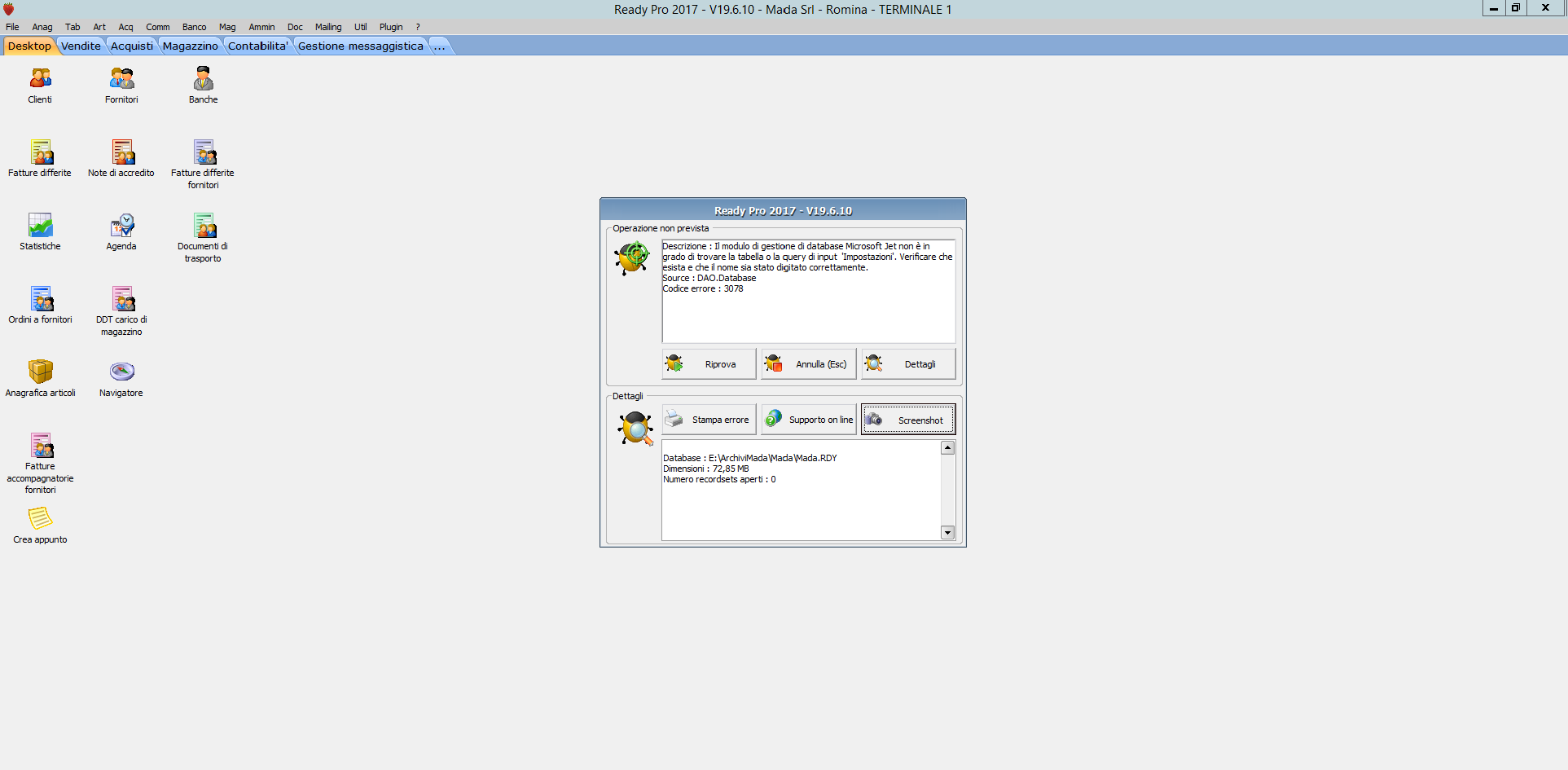Screen dimensions: 1568x770
Task: Open the Acq menu
Action: (125, 27)
